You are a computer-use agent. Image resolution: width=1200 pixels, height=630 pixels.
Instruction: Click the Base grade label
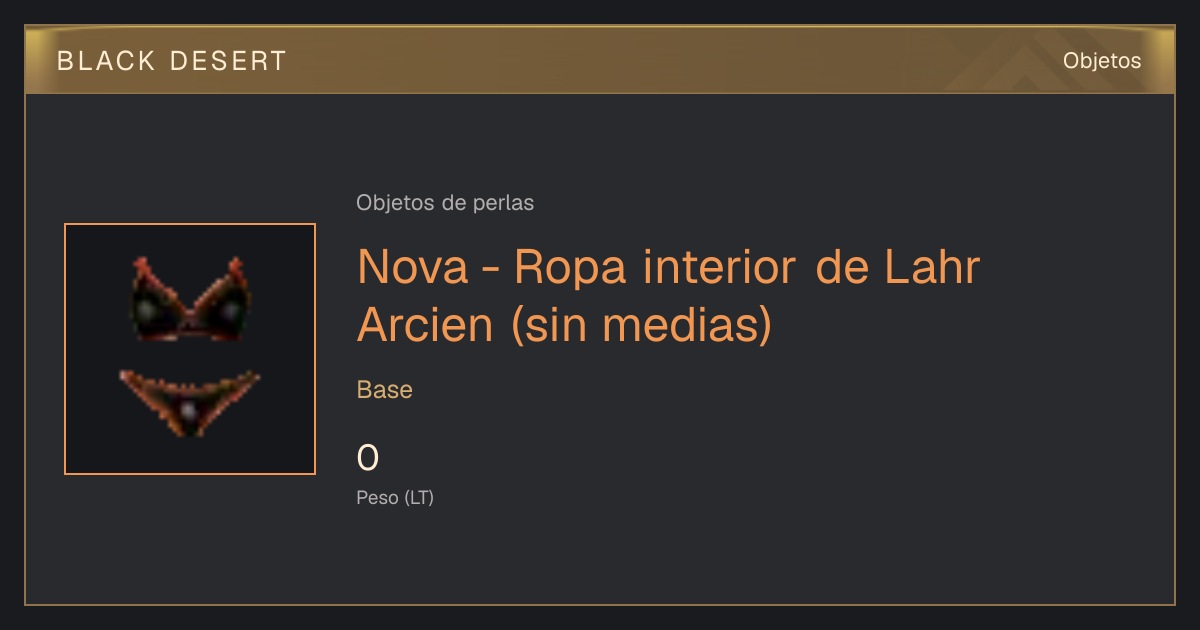pos(385,390)
